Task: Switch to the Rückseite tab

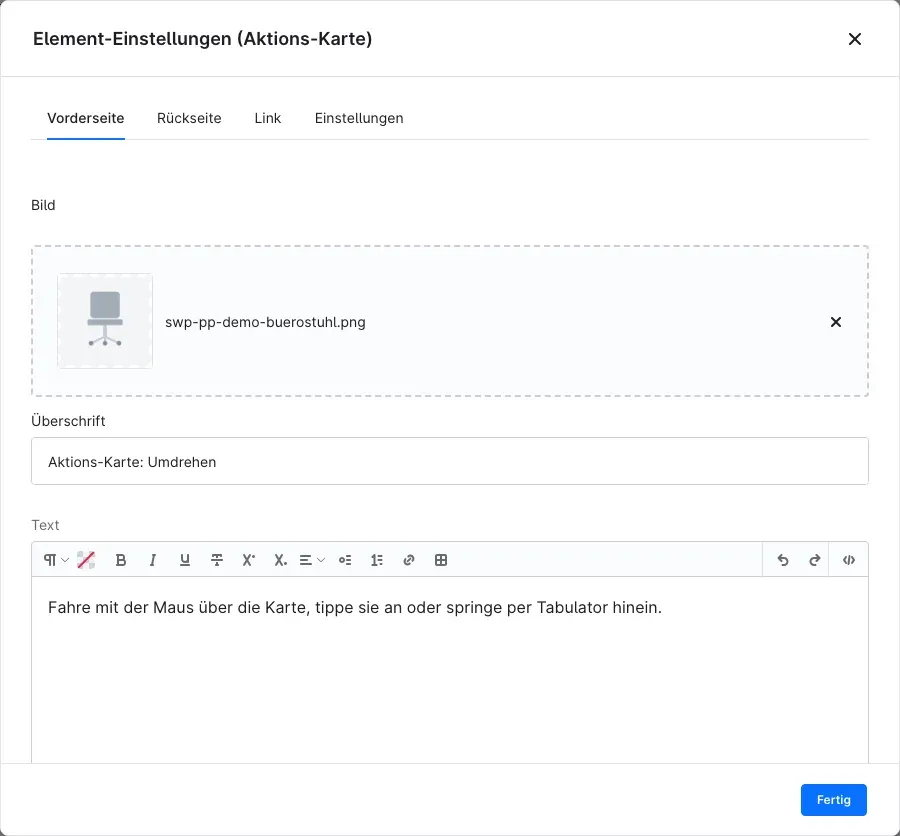Action: click(189, 118)
